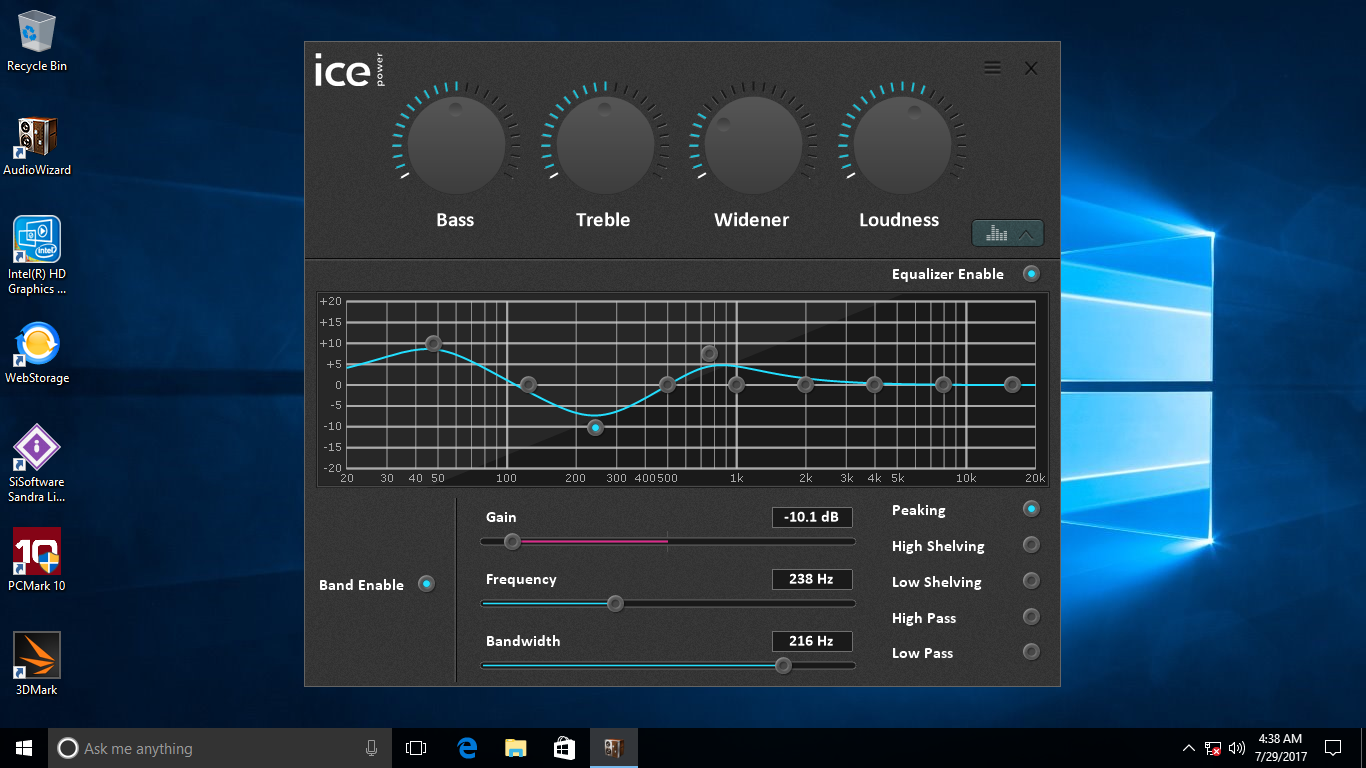
Task: Select the EQ band node at +10 dB
Action: [x=433, y=343]
